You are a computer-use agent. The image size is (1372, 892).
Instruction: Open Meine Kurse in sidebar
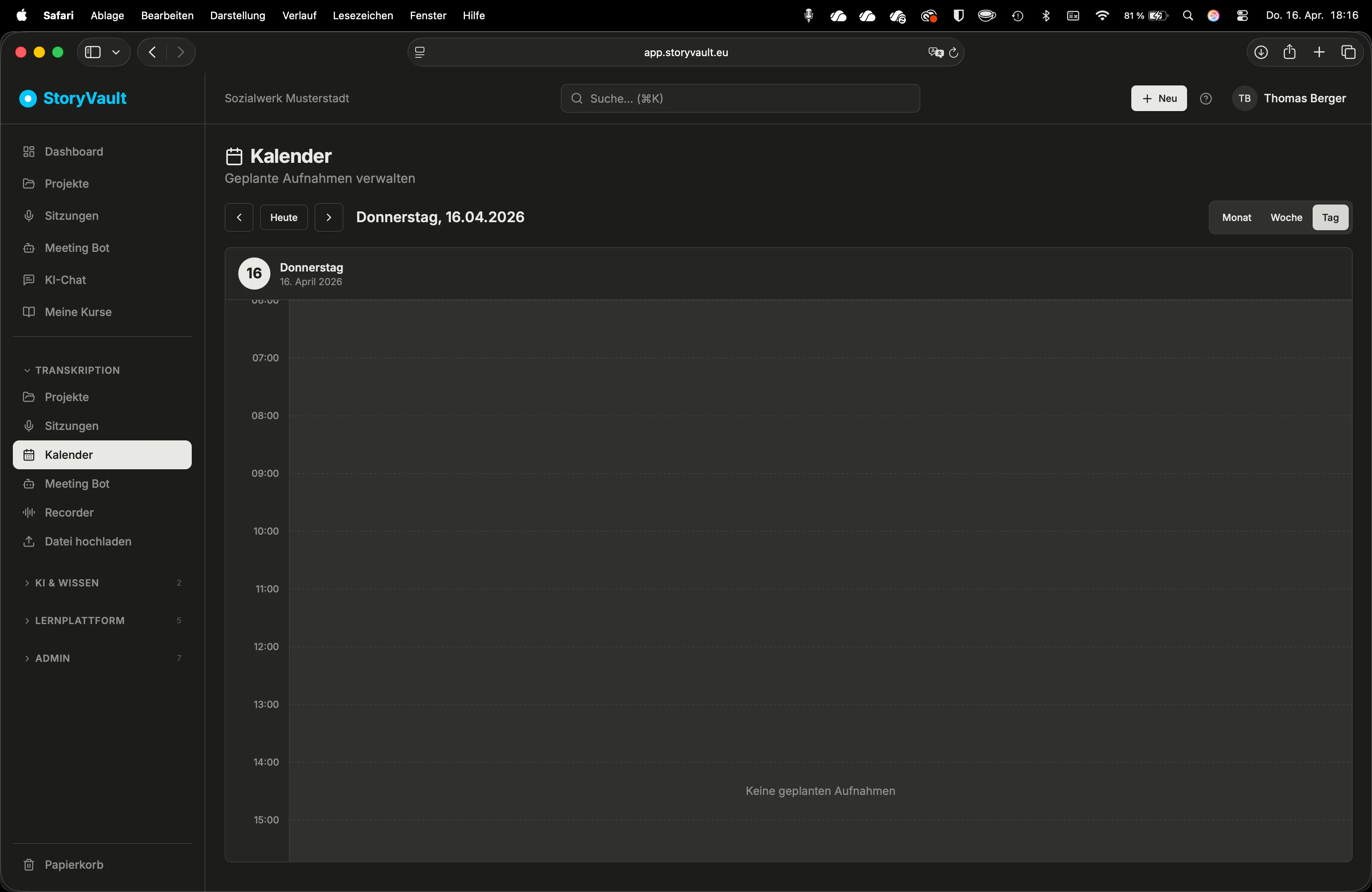click(x=102, y=312)
